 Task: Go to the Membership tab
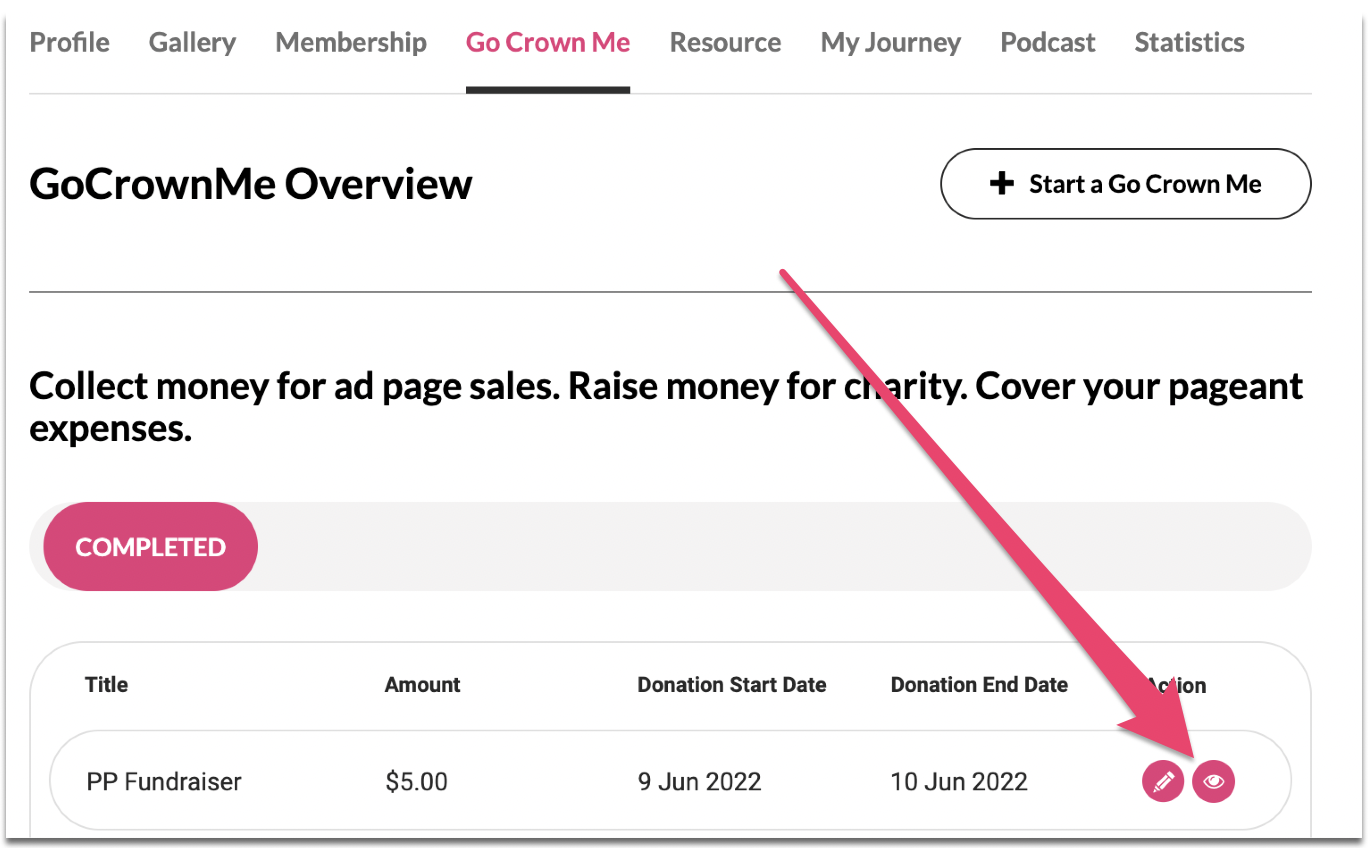(x=351, y=43)
